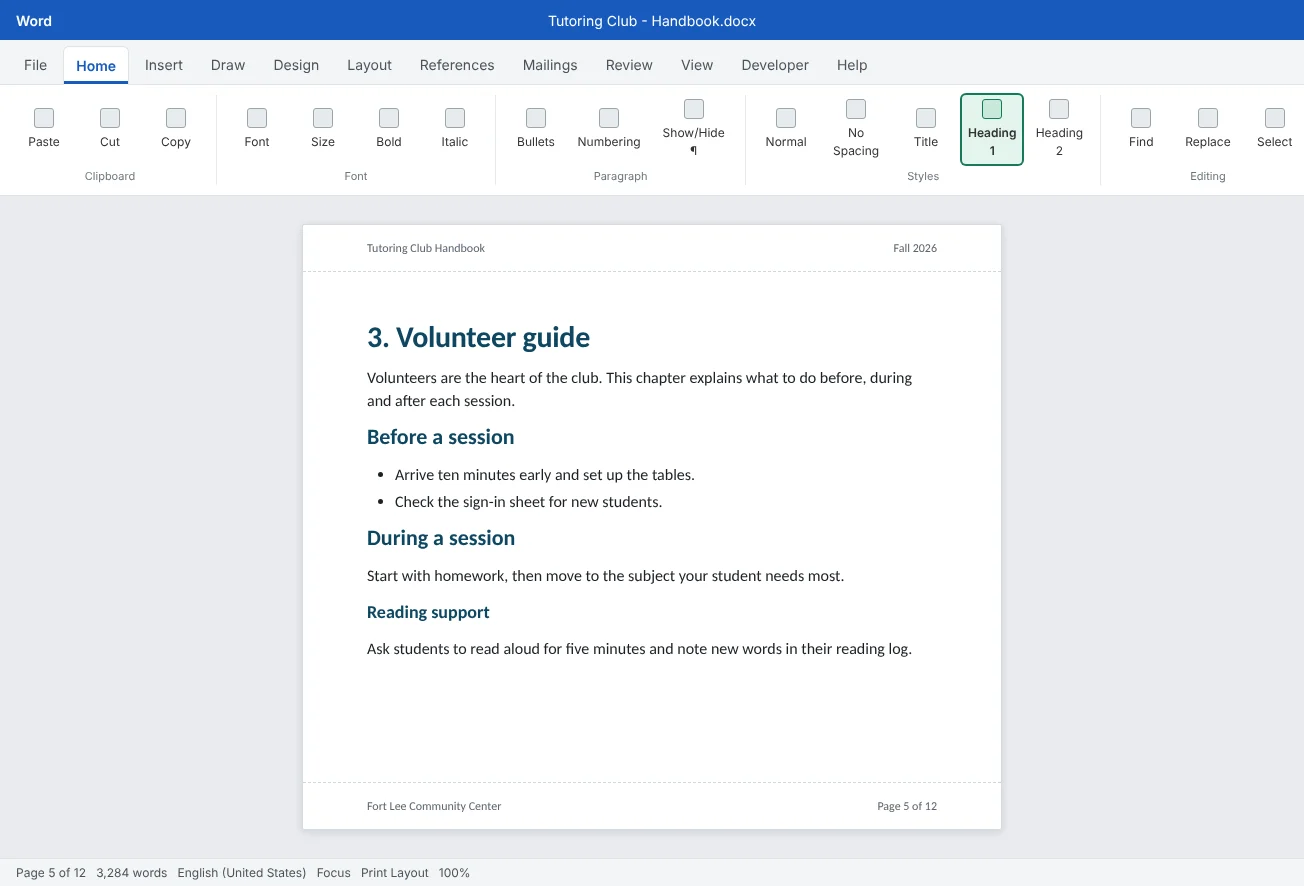Click the 100% zoom level

pos(454,873)
